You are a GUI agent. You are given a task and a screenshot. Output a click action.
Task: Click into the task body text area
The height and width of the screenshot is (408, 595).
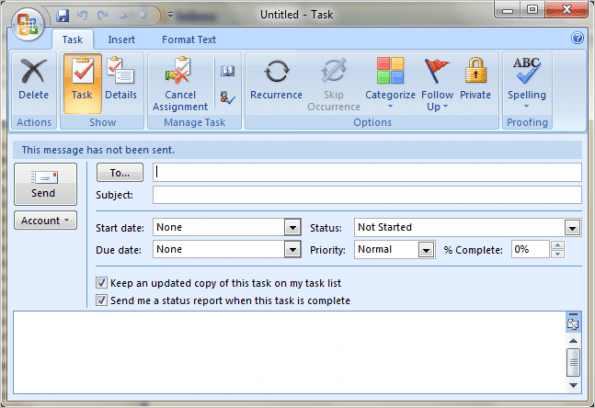[x=290, y=352]
